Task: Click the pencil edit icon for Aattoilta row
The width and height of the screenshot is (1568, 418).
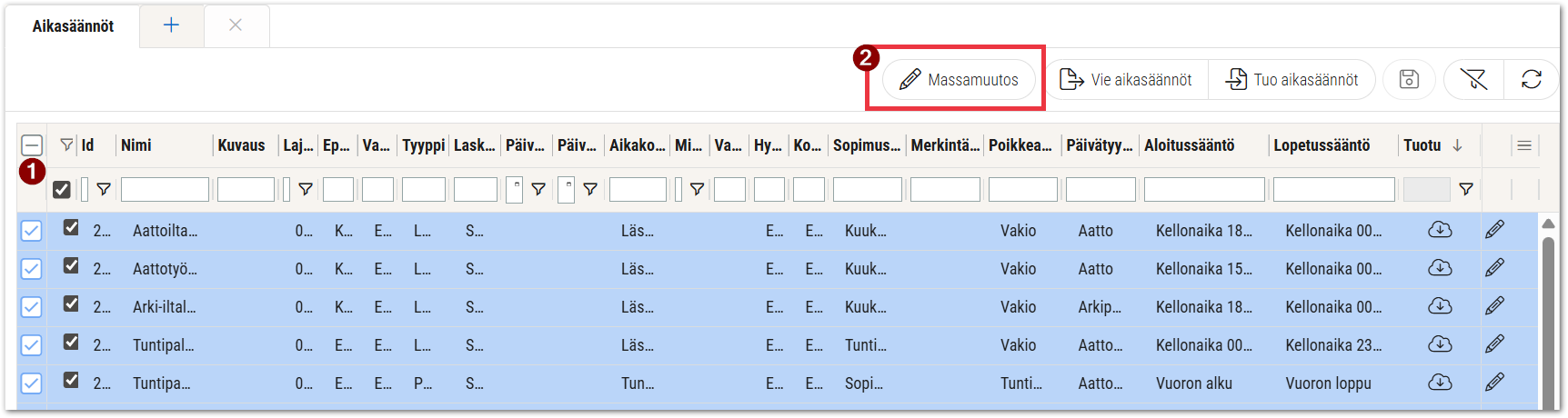Action: (1494, 230)
